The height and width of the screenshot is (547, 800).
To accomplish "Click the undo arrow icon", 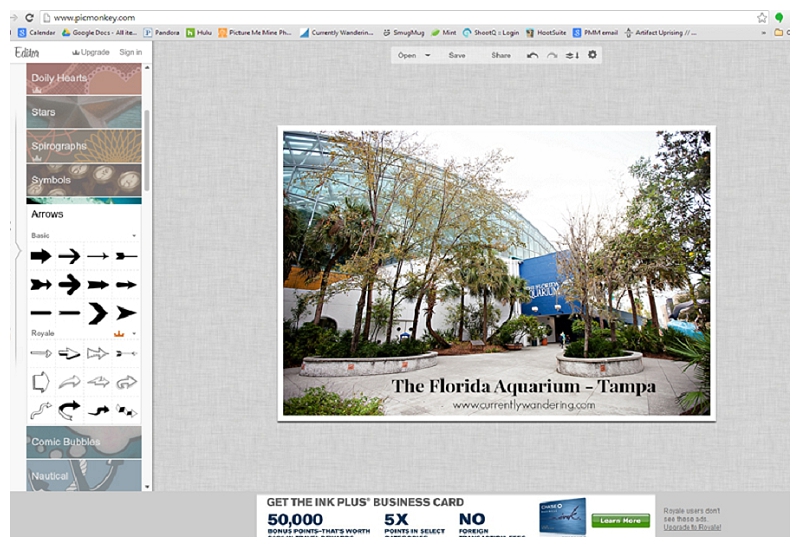I will tap(533, 55).
